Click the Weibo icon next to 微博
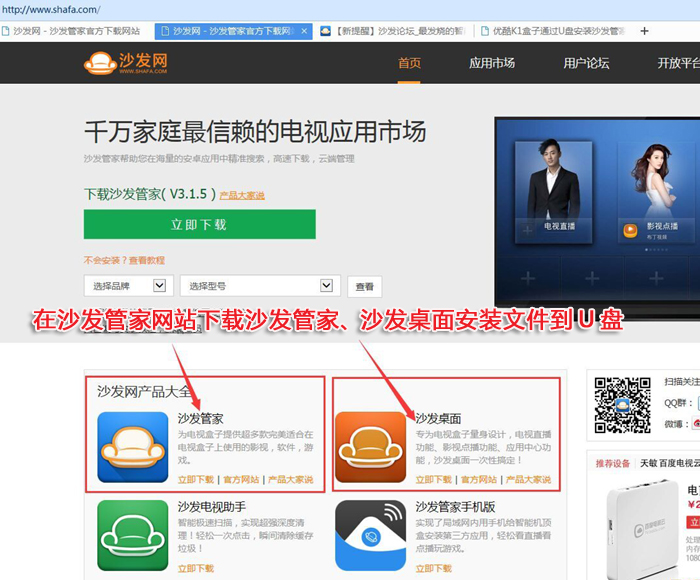700x580 pixels. 696,423
